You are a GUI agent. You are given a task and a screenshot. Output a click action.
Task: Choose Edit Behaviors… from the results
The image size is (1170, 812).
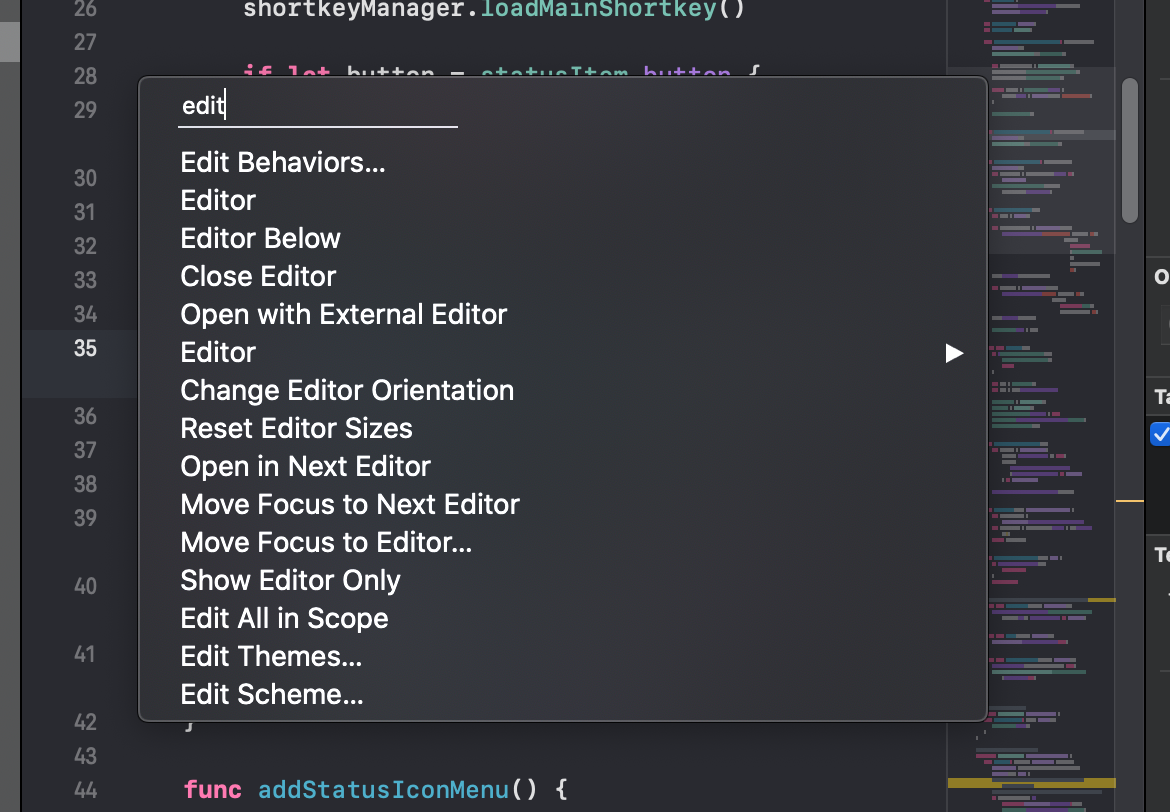click(x=283, y=162)
